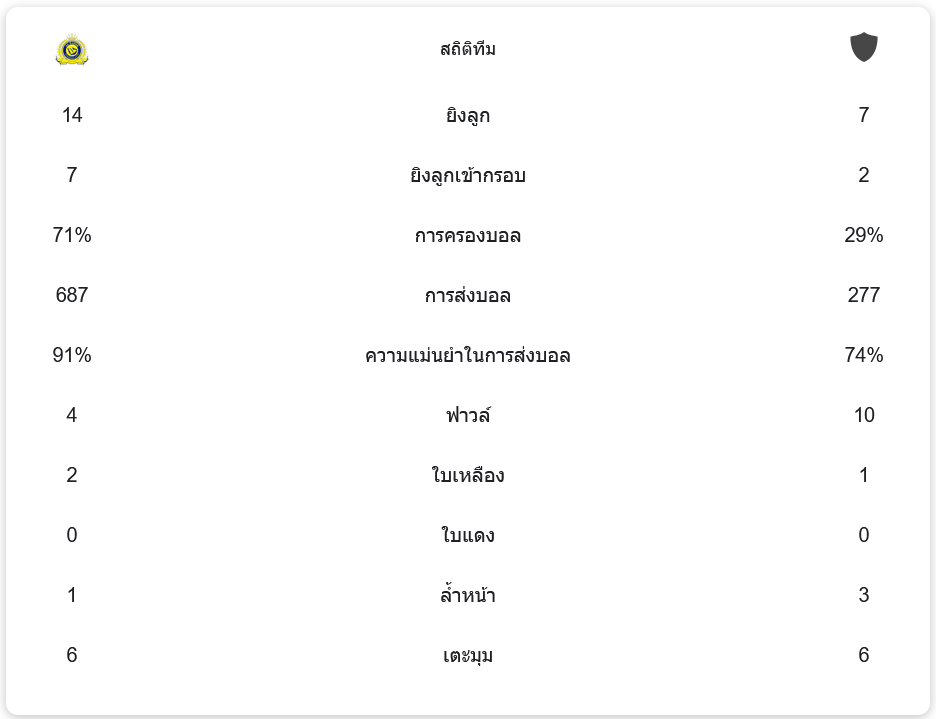This screenshot has height=719, width=936.
Task: Select the ล้ำหน้า stat label
Action: (x=468, y=596)
